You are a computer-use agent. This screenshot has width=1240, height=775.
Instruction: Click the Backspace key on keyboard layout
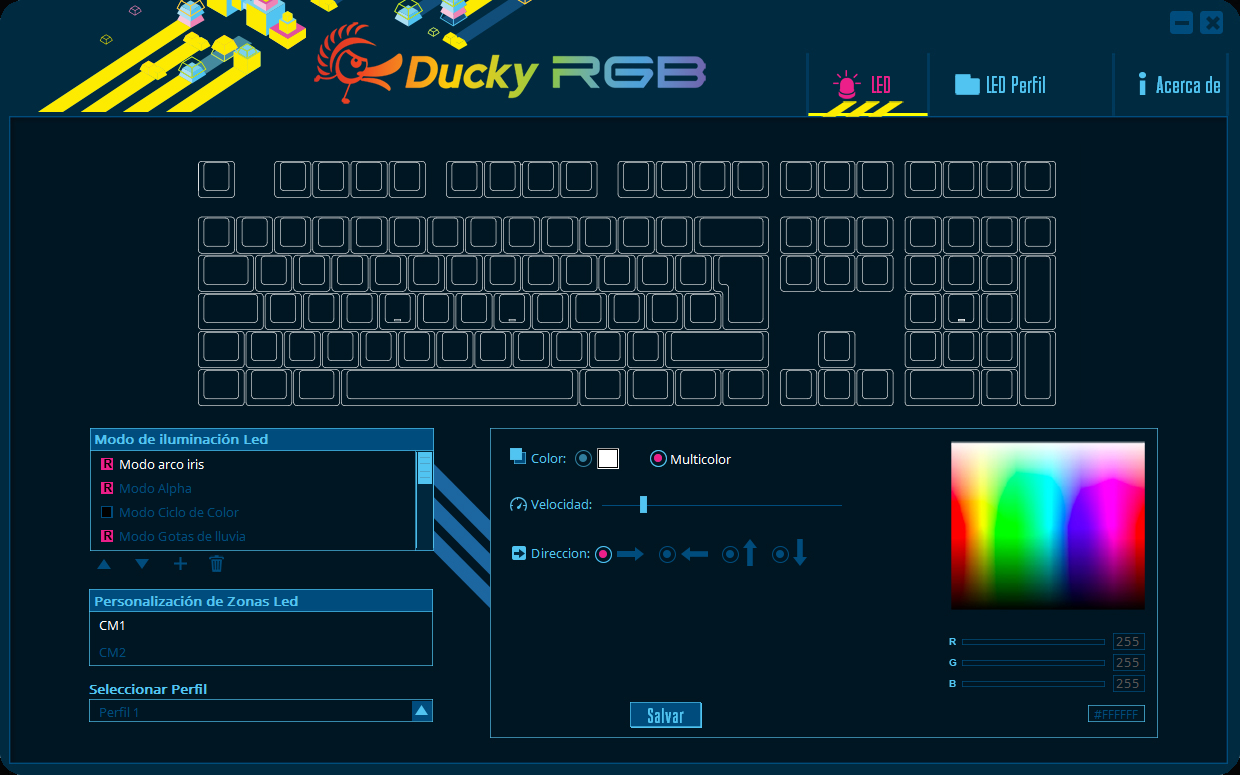coord(732,233)
